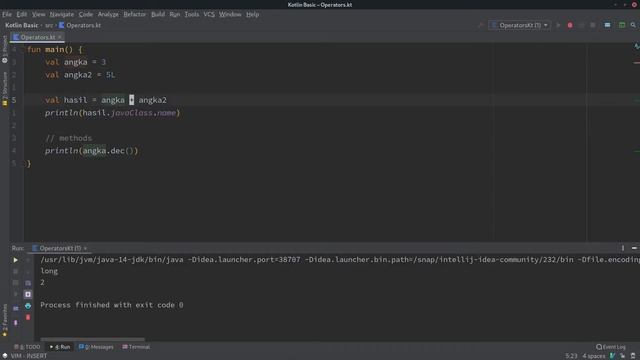Close the Operators.kt editor tab

point(60,37)
